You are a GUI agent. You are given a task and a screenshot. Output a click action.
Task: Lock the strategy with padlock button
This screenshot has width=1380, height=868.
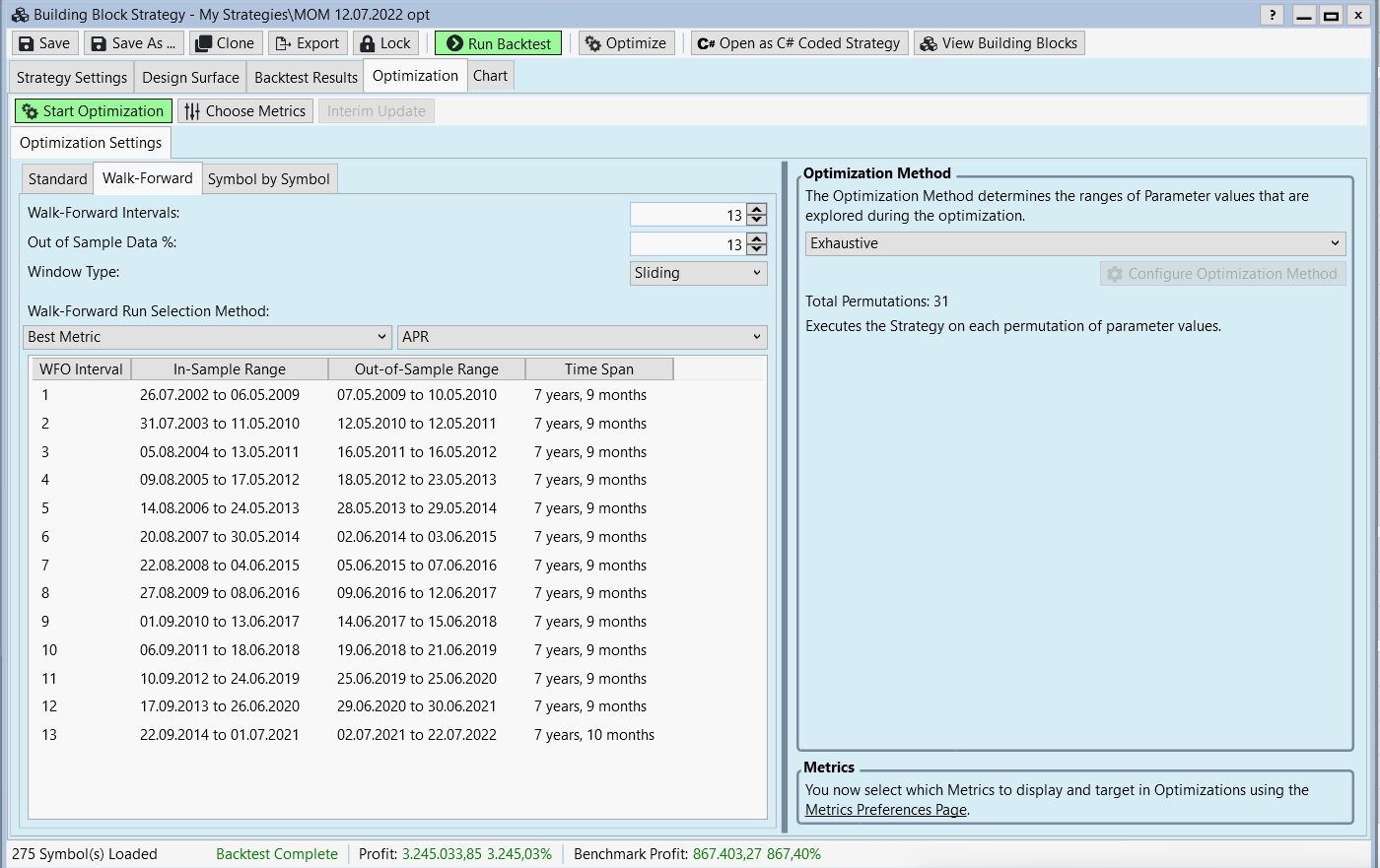(385, 43)
